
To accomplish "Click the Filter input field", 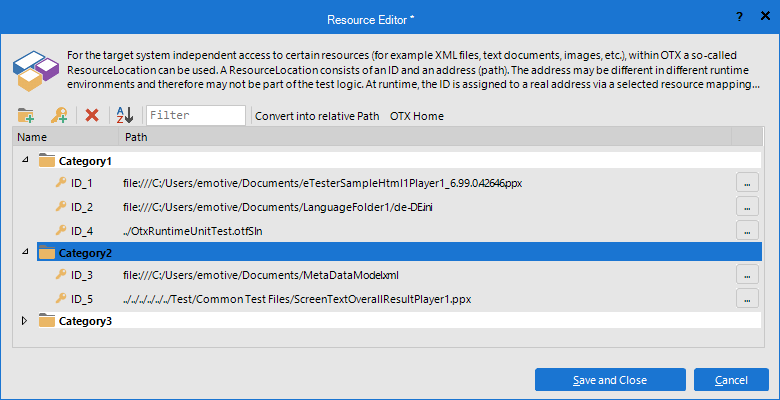I will (x=196, y=115).
